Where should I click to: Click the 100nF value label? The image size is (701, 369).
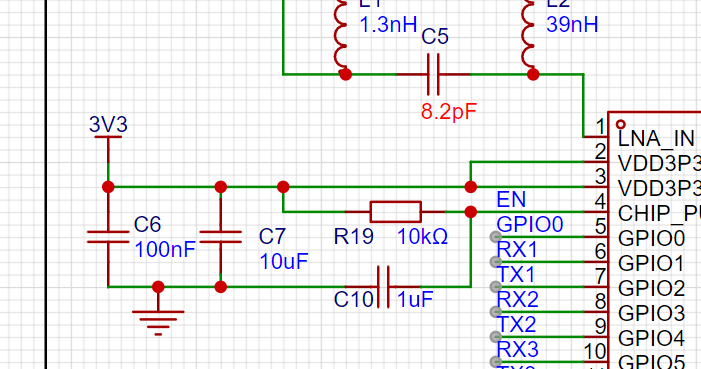pyautogui.click(x=165, y=250)
